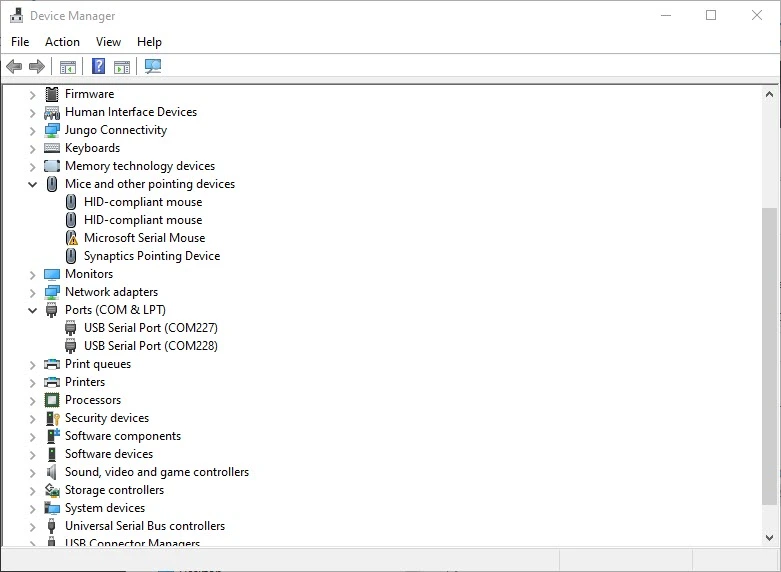
Task: Open the View menu
Action: click(x=108, y=42)
